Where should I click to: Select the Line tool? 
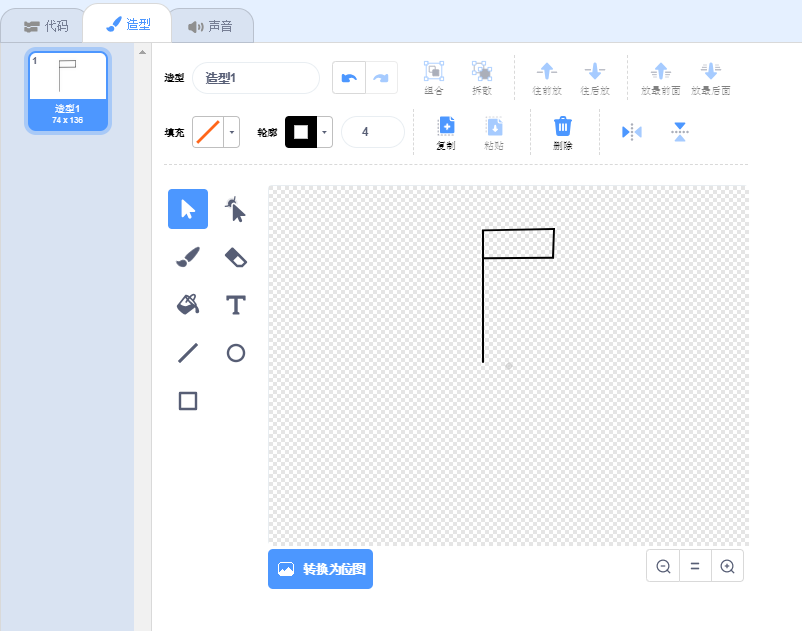(188, 353)
